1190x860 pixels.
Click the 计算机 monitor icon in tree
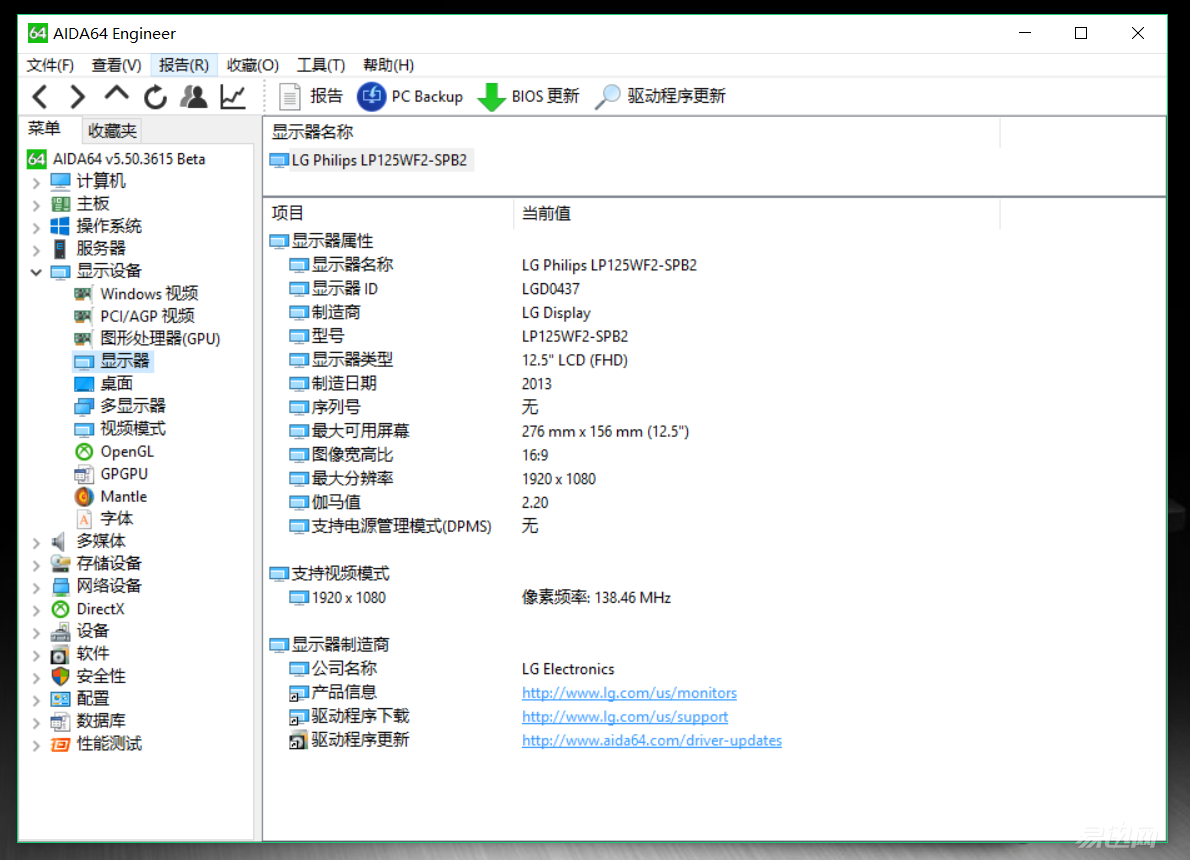click(x=60, y=181)
